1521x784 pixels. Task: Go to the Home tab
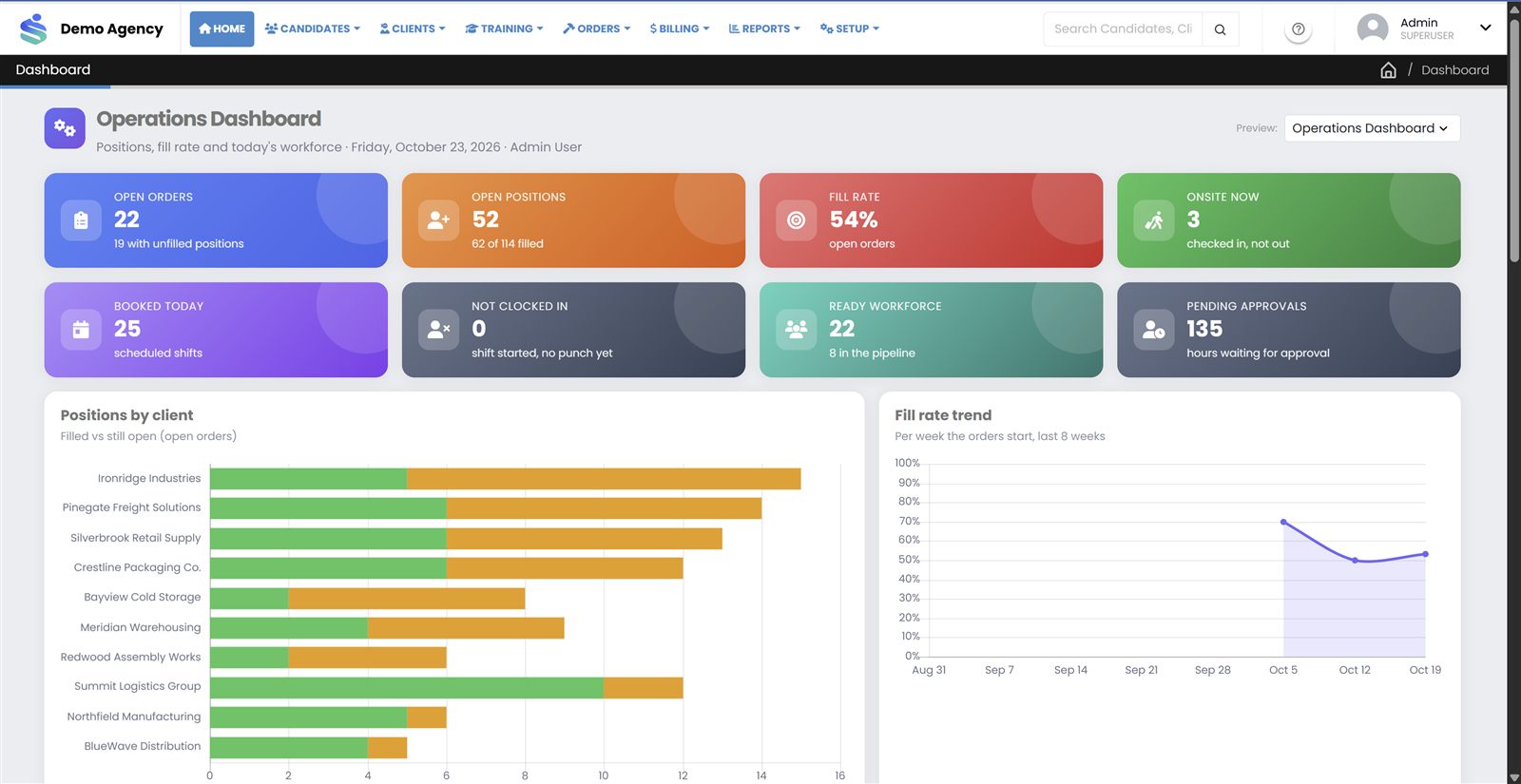tap(221, 29)
